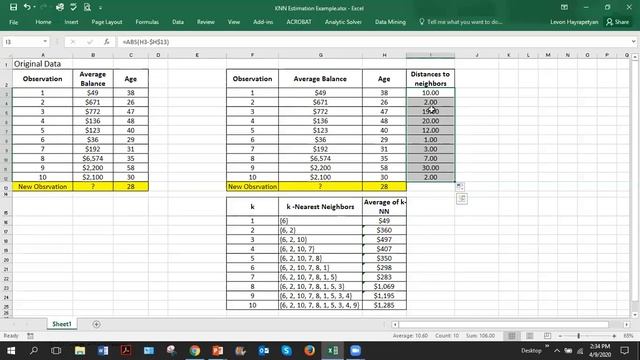Add a new sheet with the plus button

click(x=96, y=324)
